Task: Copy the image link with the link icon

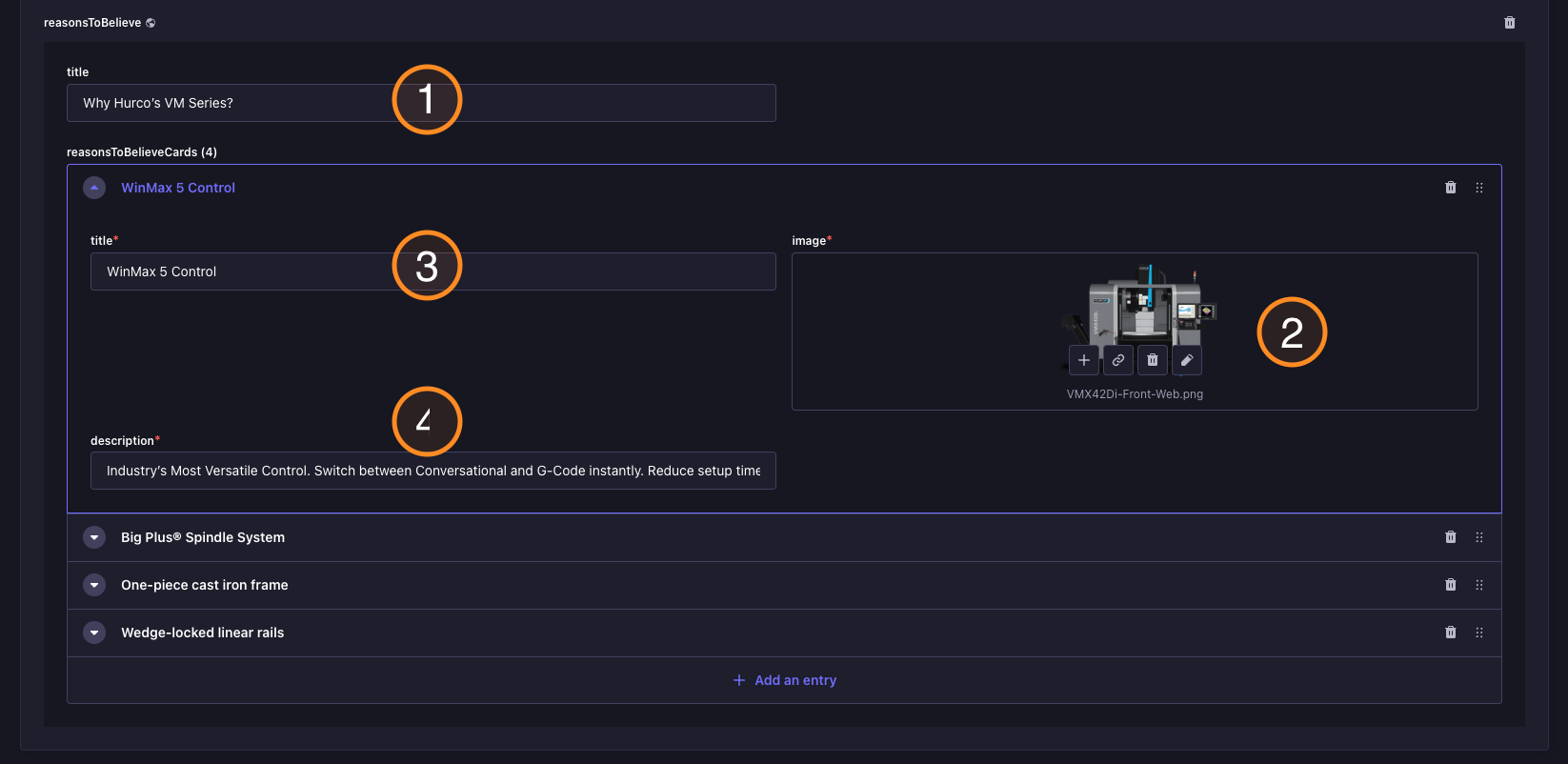Action: coord(1118,360)
